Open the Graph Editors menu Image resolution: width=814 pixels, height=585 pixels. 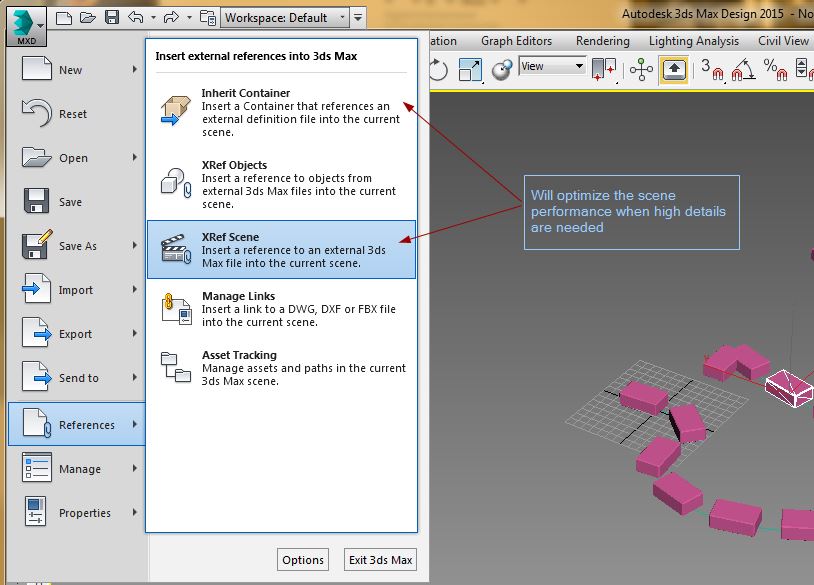point(516,41)
